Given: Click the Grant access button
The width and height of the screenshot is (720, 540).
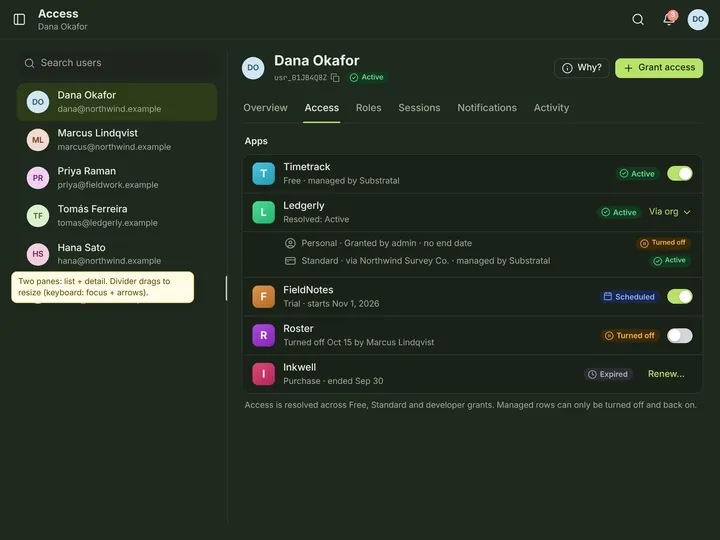Looking at the screenshot, I should [x=659, y=68].
